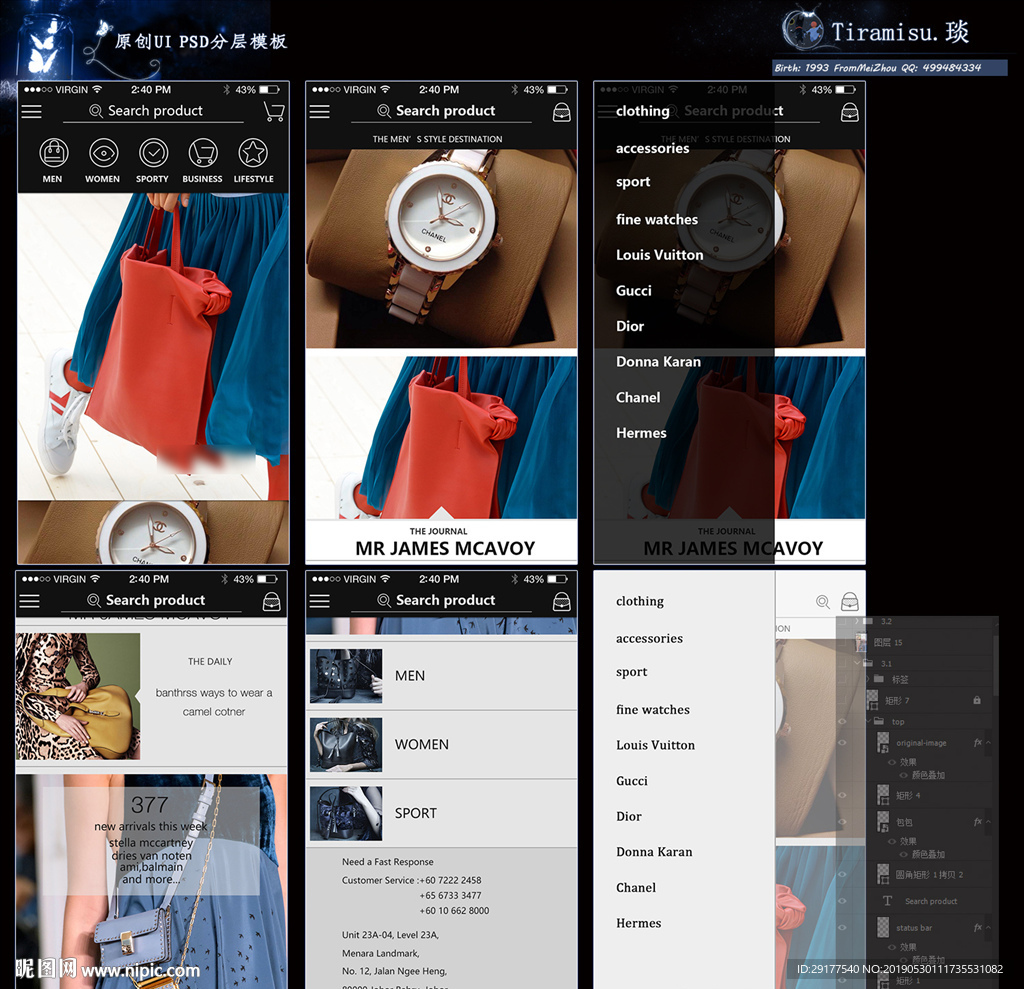
Task: Select accessories in the dark menu
Action: 652,148
